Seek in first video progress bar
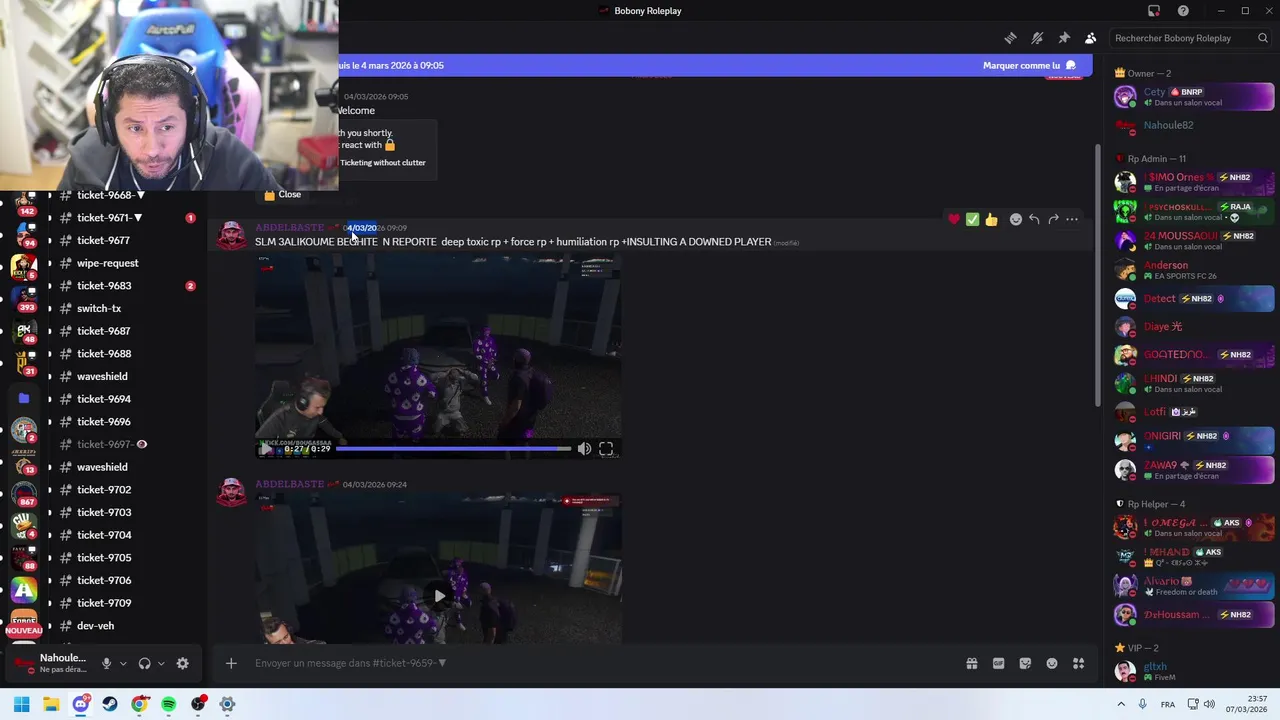 pyautogui.click(x=453, y=449)
